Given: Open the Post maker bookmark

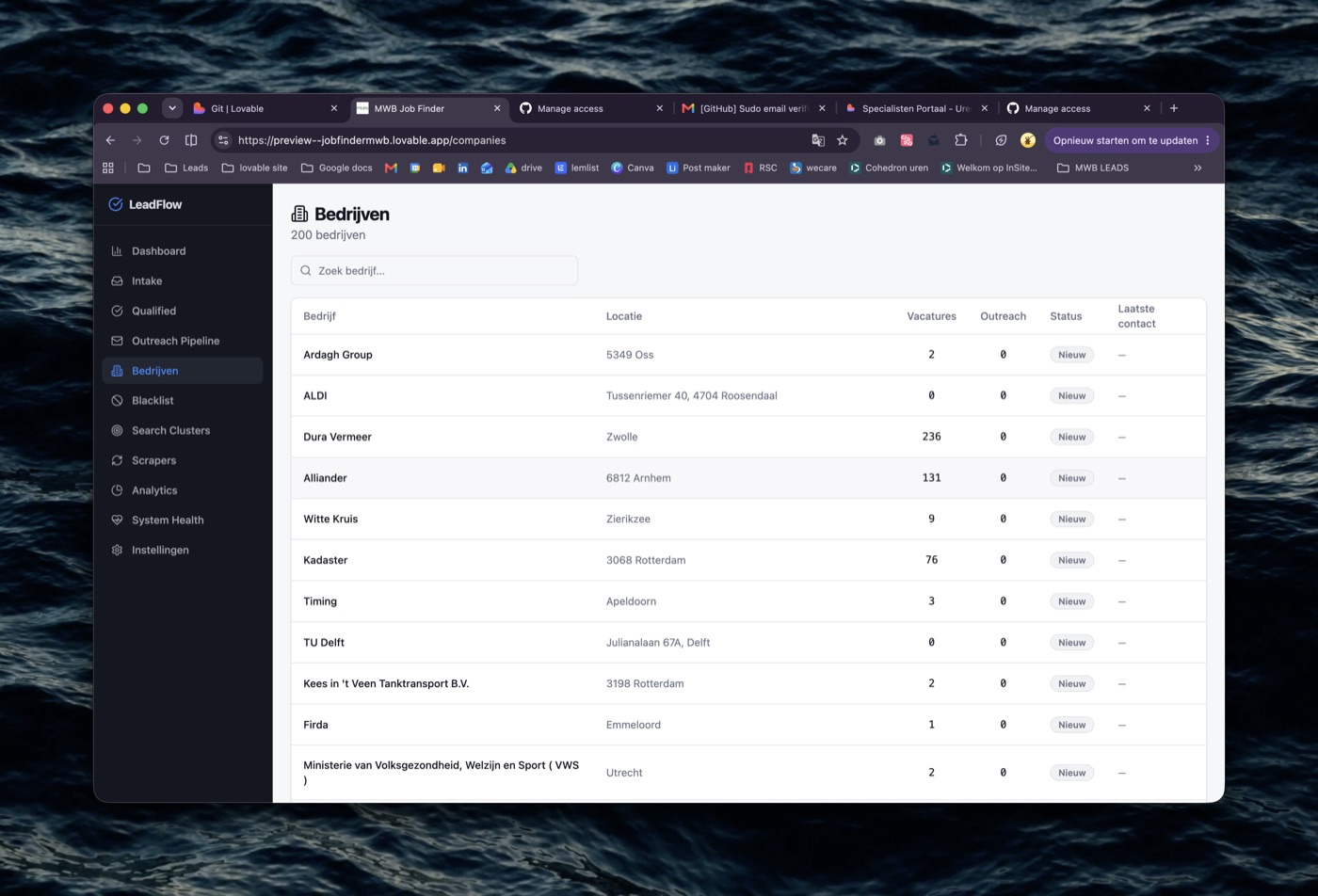Looking at the screenshot, I should [x=699, y=168].
